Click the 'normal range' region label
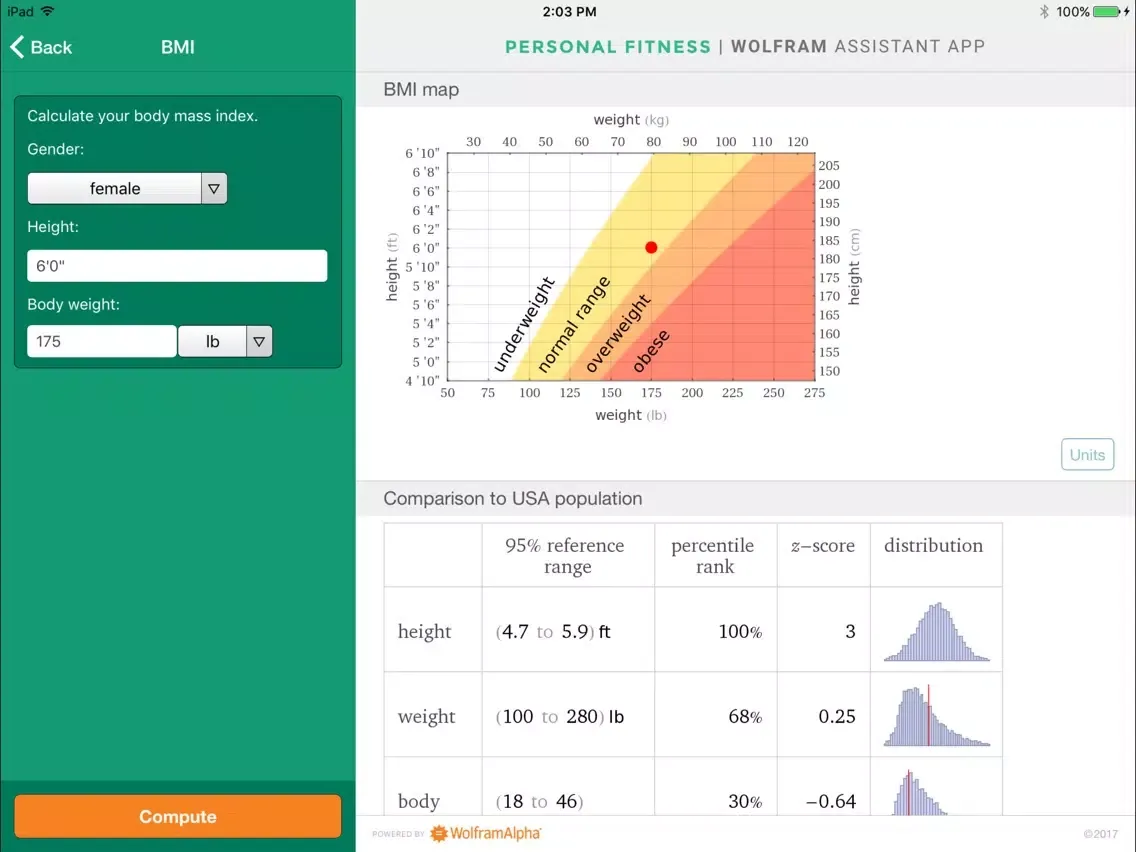Viewport: 1136px width, 852px height. pyautogui.click(x=574, y=324)
